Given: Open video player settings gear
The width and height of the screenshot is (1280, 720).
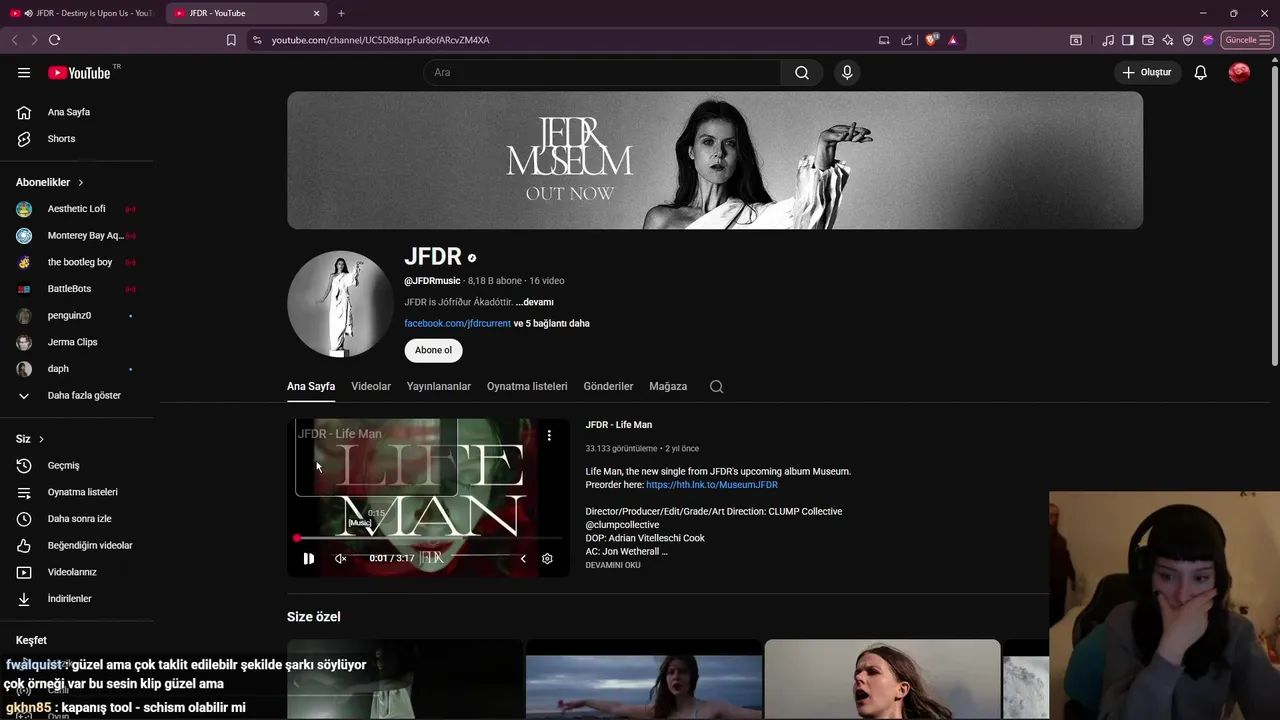Looking at the screenshot, I should point(547,559).
